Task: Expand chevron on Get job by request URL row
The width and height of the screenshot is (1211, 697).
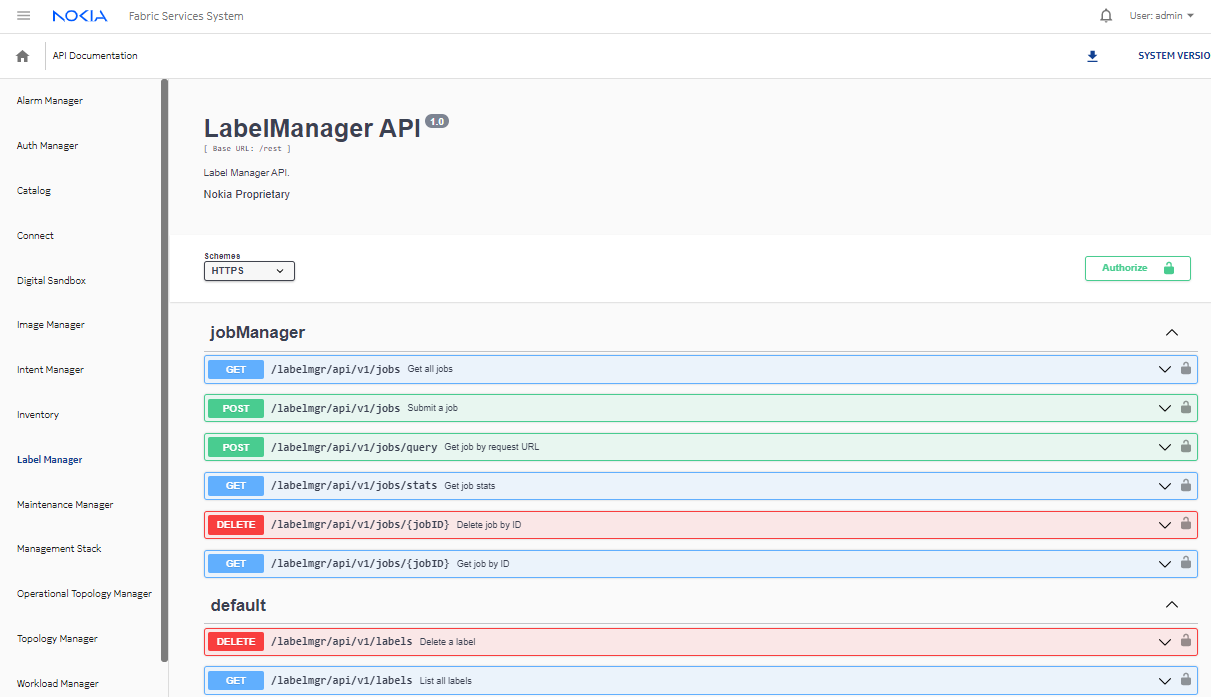Action: click(x=1164, y=447)
